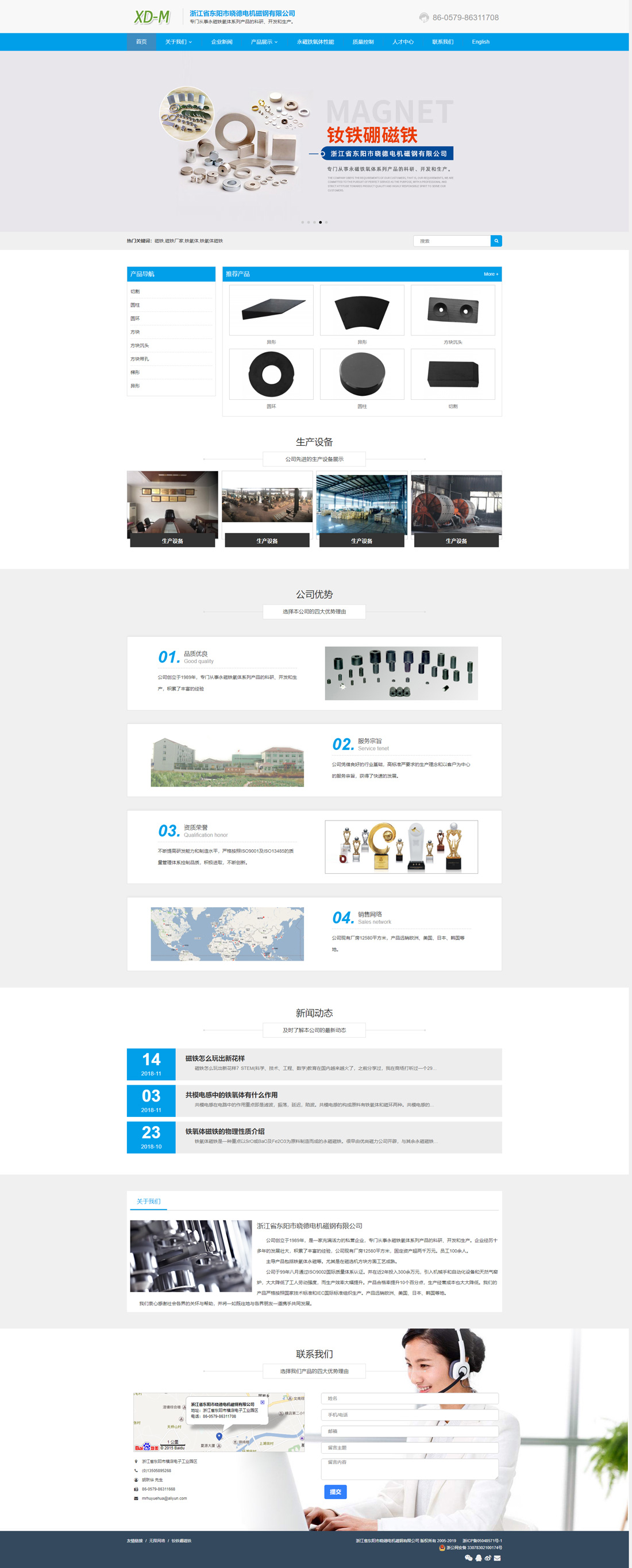Select 方块沉头 in product navigation list
This screenshot has height=1568, width=632.
(140, 346)
